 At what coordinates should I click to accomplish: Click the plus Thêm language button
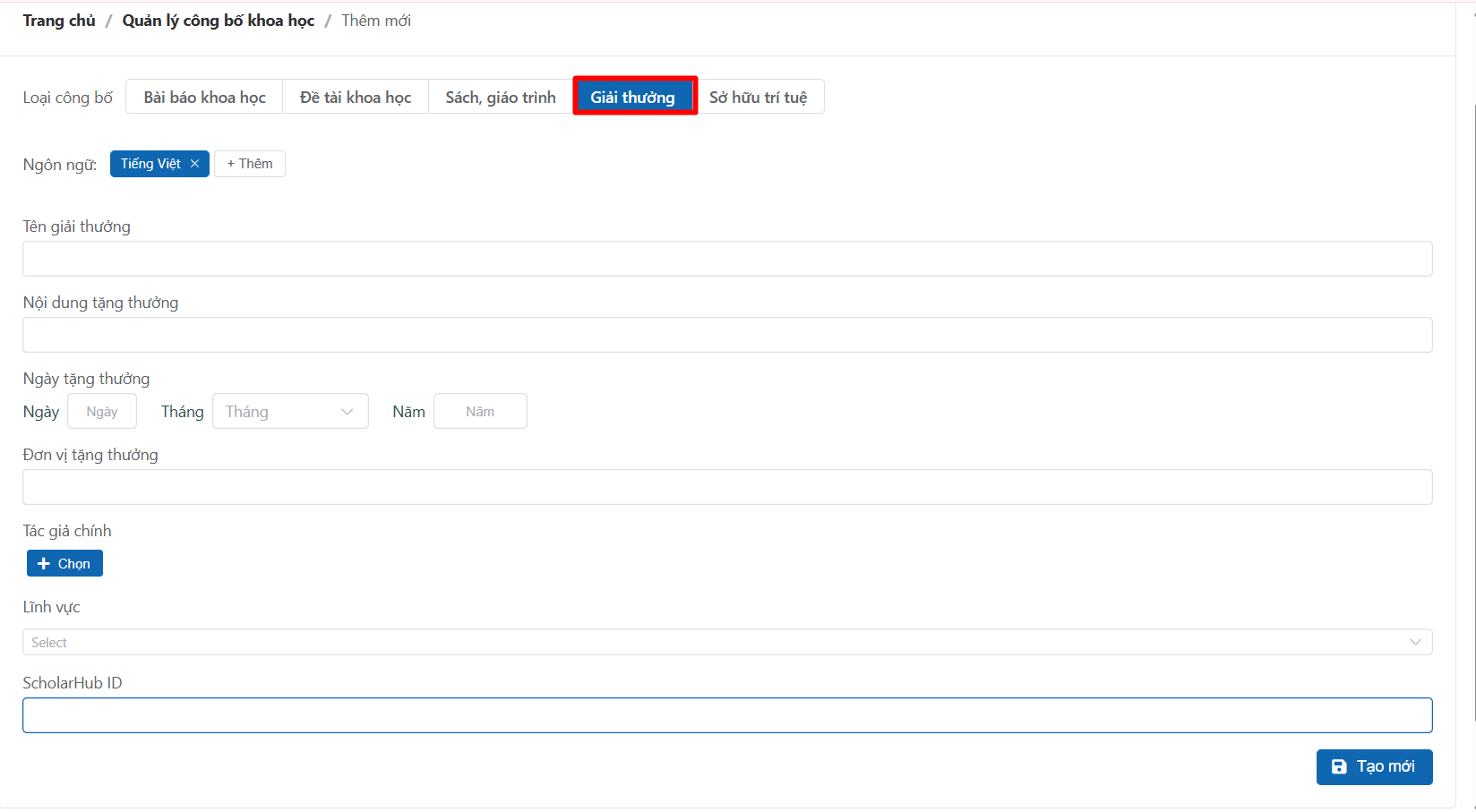pos(250,164)
